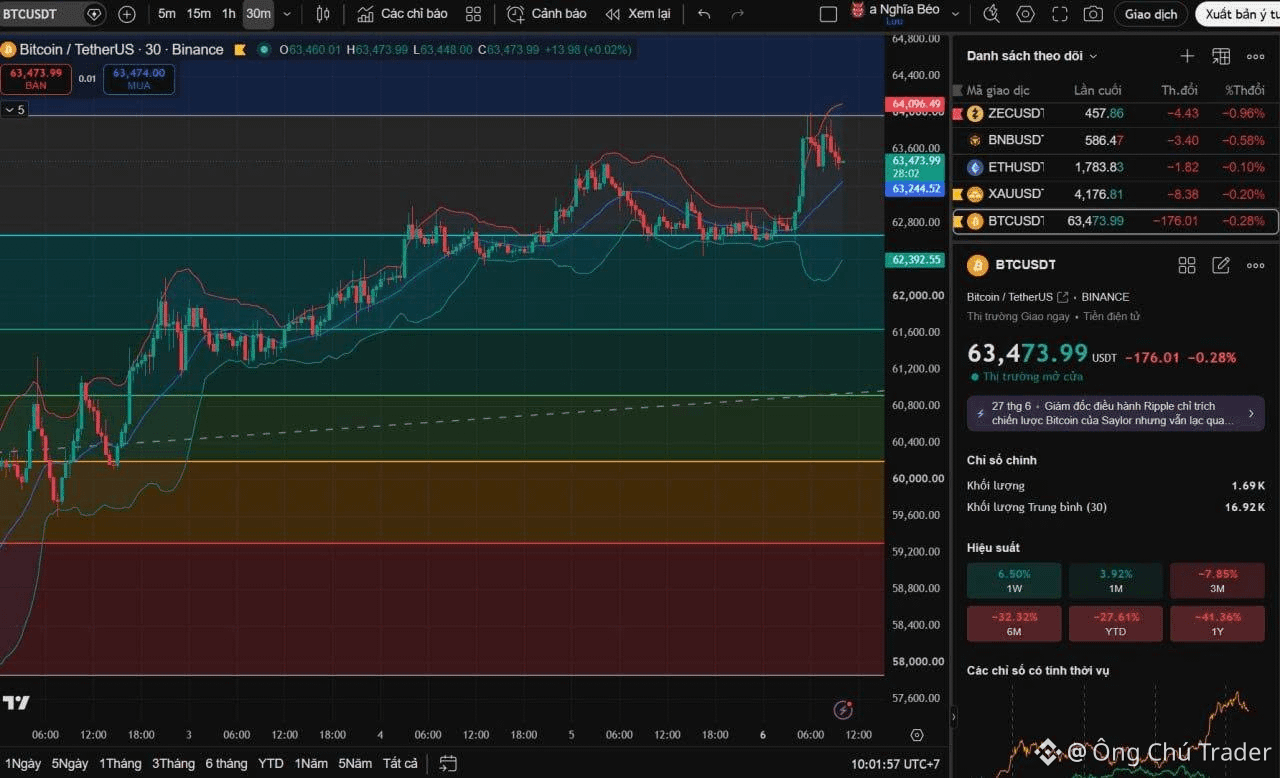Click the Giao dịch button
Viewport: 1280px width, 778px height.
(x=1151, y=14)
